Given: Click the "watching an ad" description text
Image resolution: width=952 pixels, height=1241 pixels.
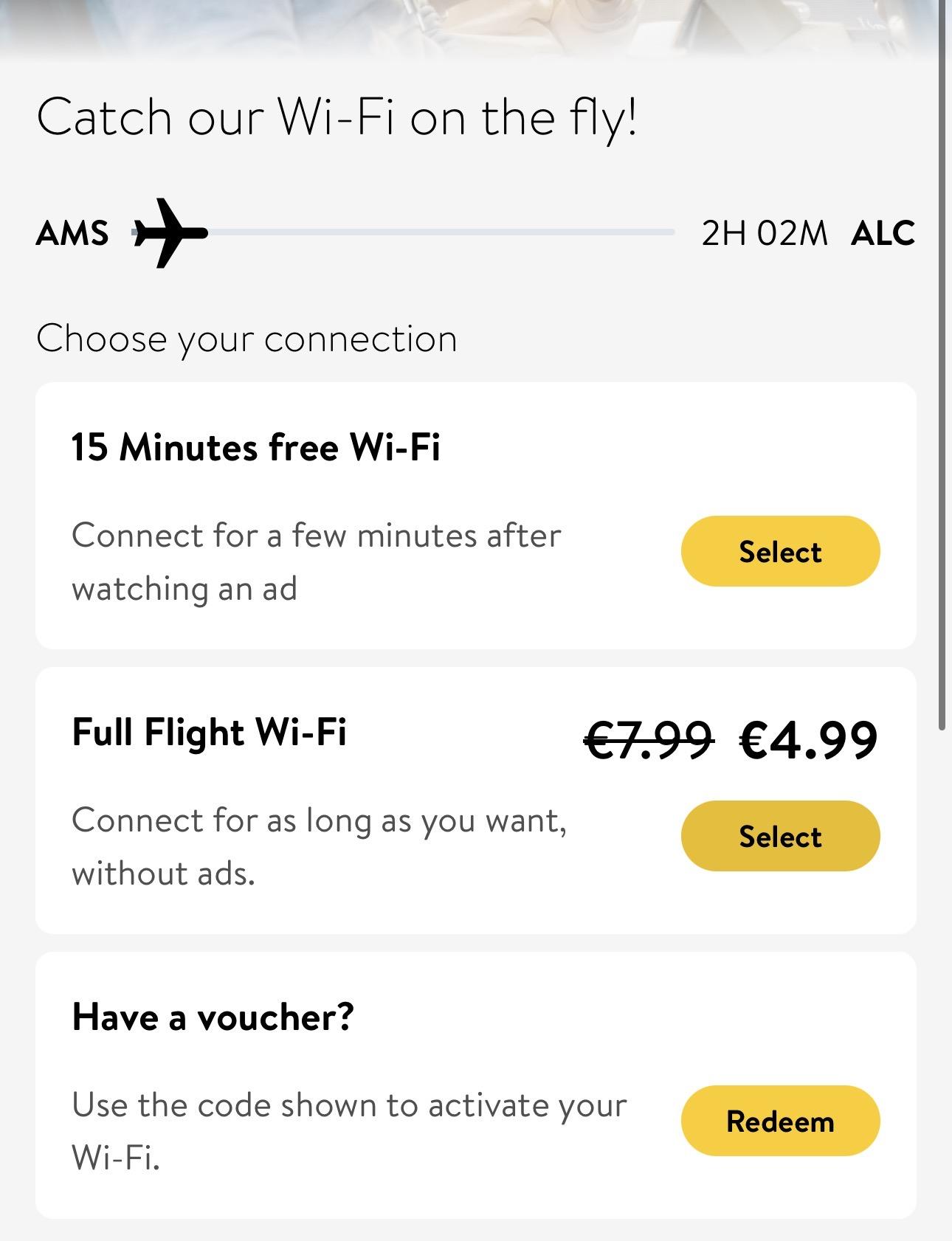Looking at the screenshot, I should 184,589.
